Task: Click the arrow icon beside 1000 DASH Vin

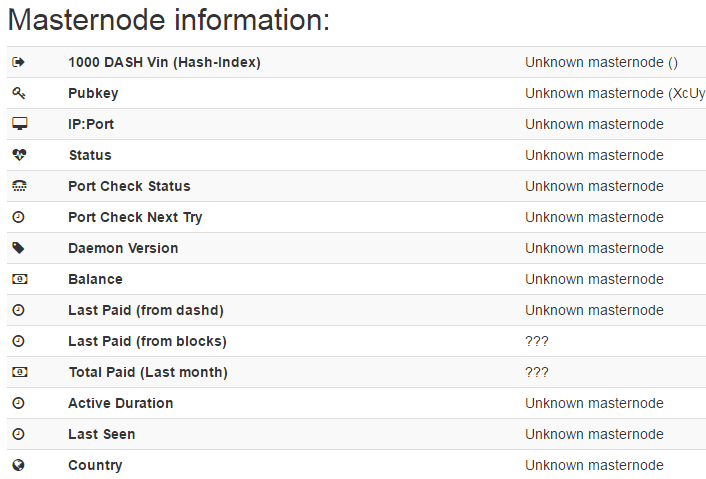Action: (x=18, y=62)
